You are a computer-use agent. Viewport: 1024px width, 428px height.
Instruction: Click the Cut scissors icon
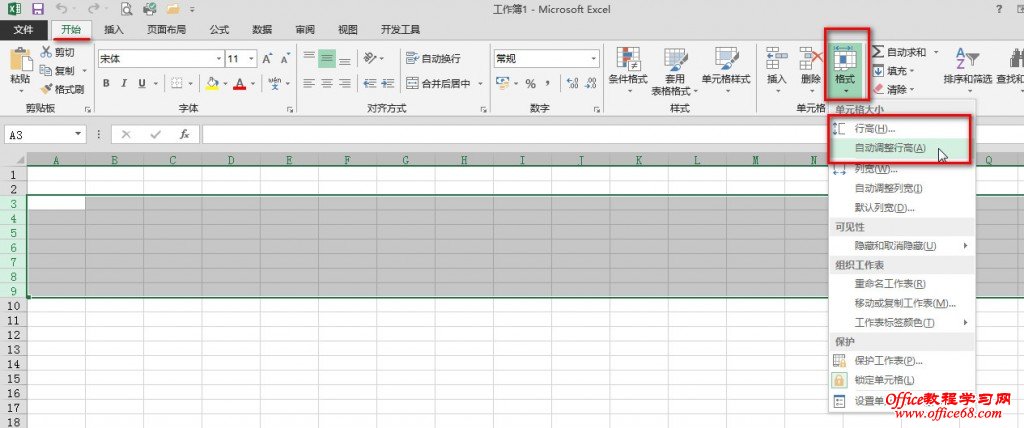[x=46, y=52]
